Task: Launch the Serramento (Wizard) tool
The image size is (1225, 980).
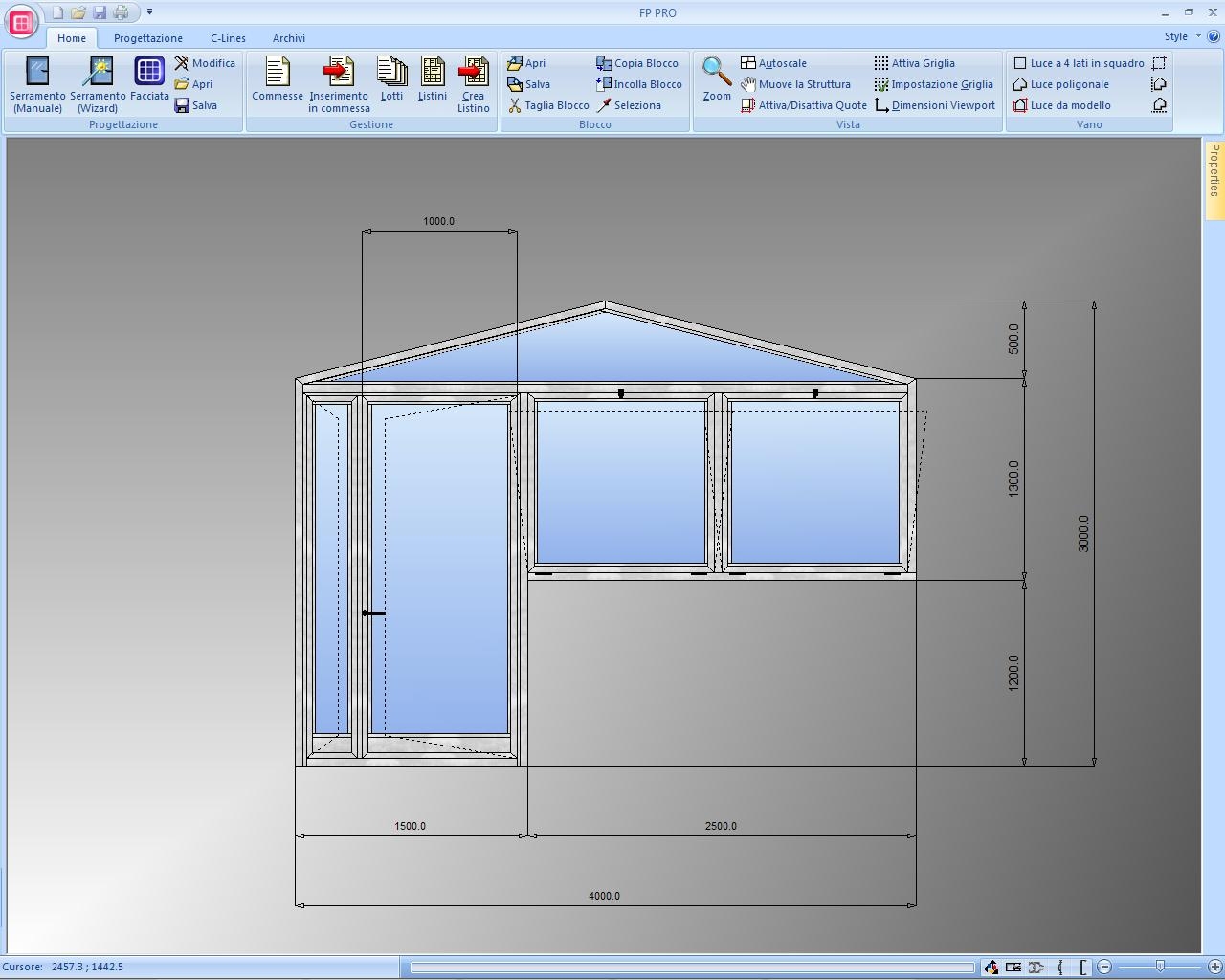Action: [x=98, y=84]
